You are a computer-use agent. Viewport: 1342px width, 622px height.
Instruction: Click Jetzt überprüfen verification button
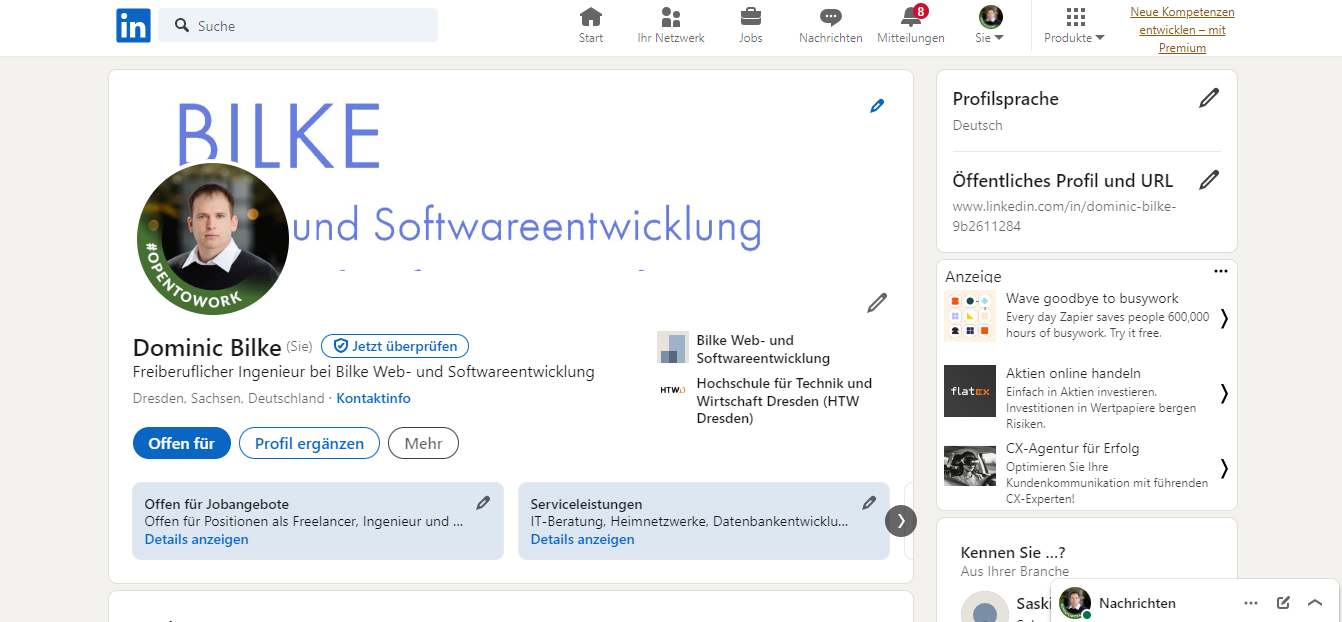pyautogui.click(x=395, y=346)
